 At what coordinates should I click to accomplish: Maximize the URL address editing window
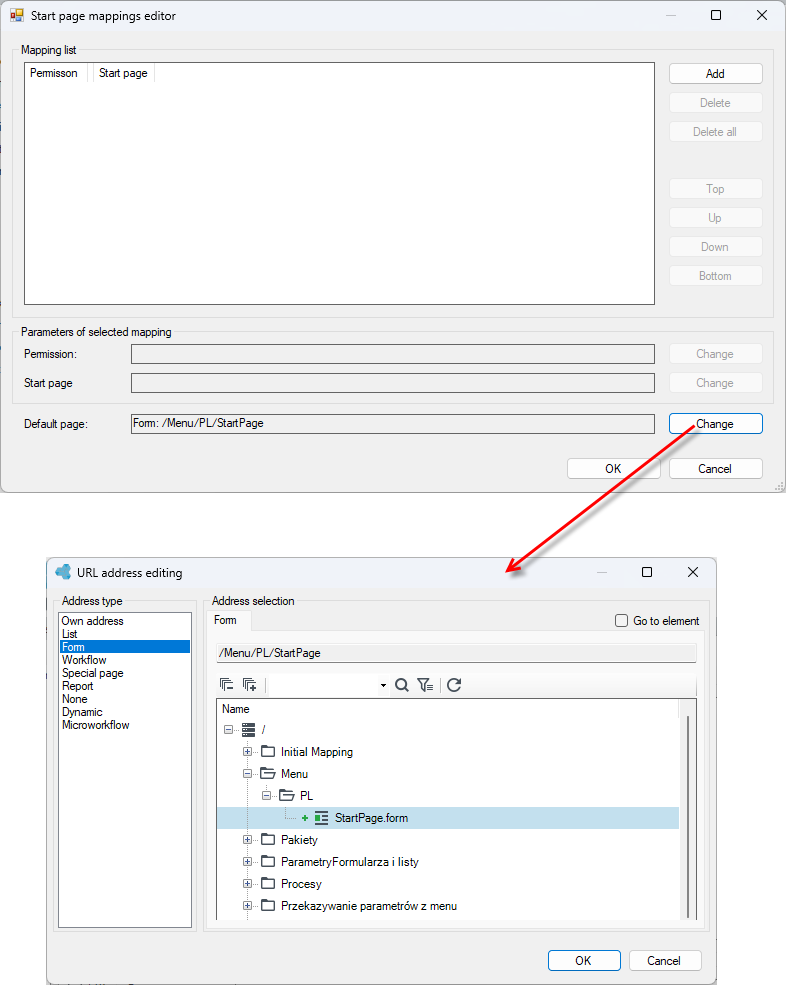click(x=647, y=572)
